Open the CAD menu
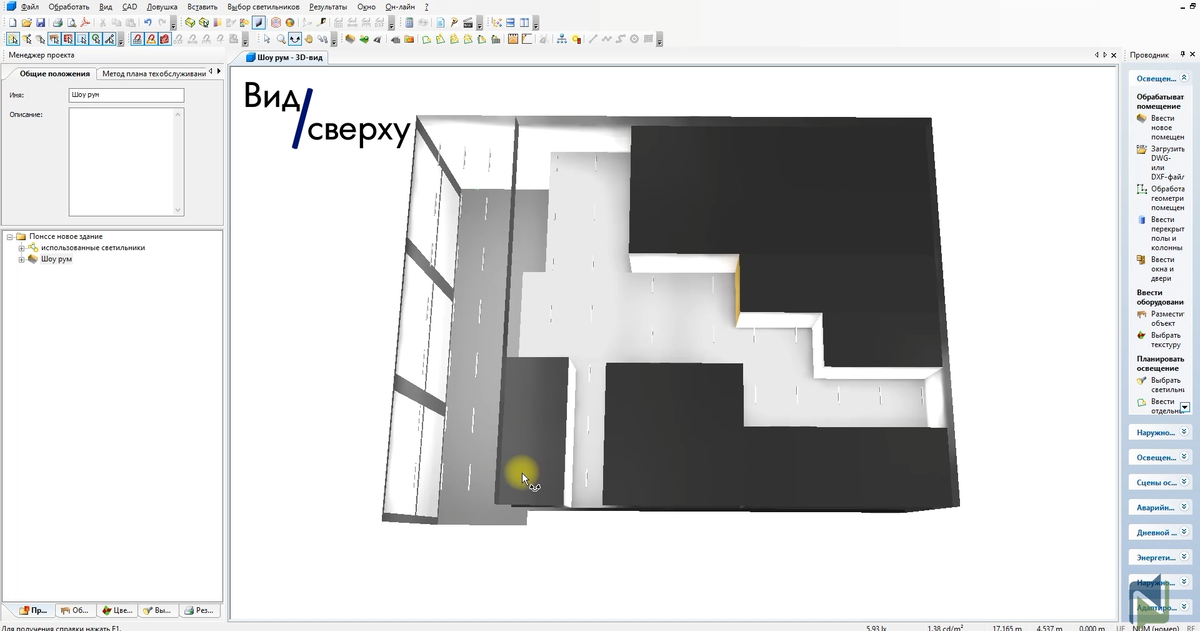Image resolution: width=1200 pixels, height=631 pixels. [130, 6]
